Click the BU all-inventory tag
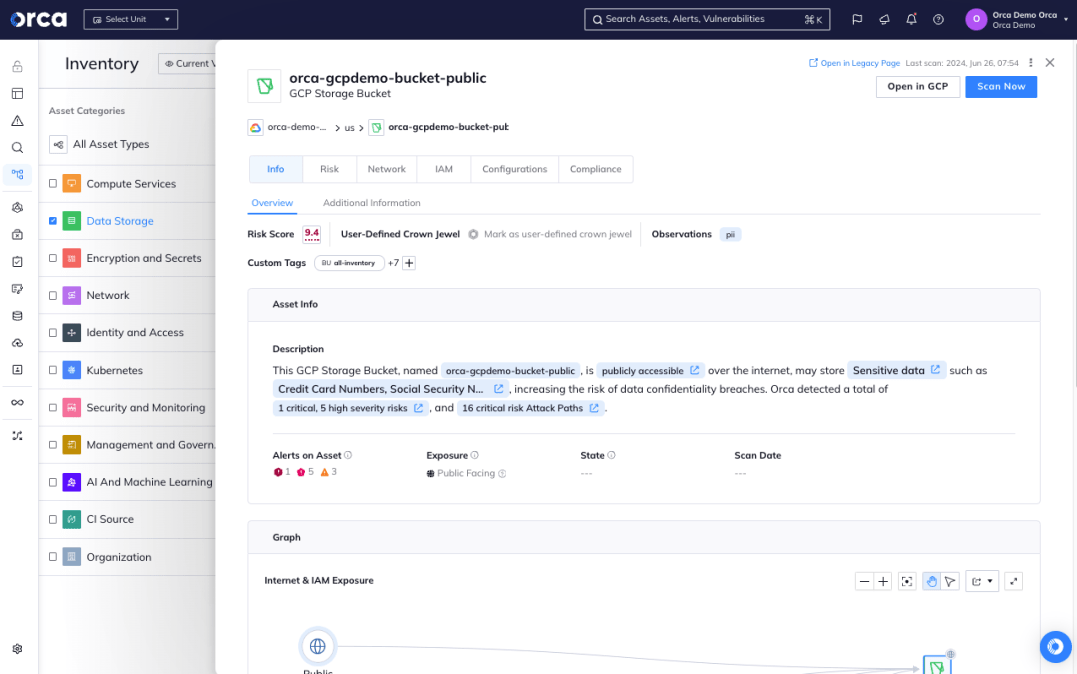Viewport: 1077px width, 674px height. point(349,263)
